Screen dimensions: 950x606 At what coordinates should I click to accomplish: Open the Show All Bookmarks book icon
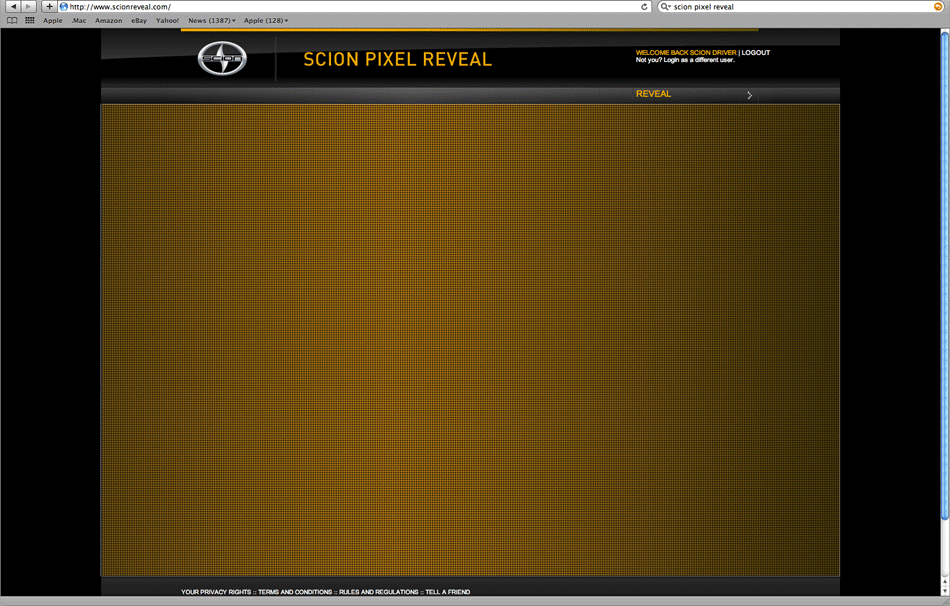(x=12, y=20)
